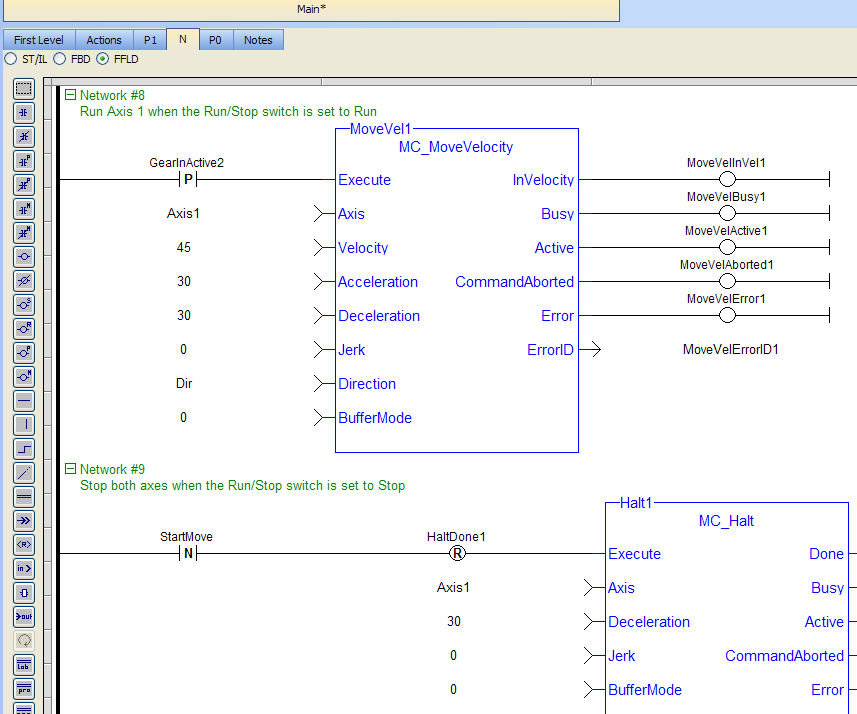
Task: Insert a 'pro' network element
Action: tap(24, 689)
